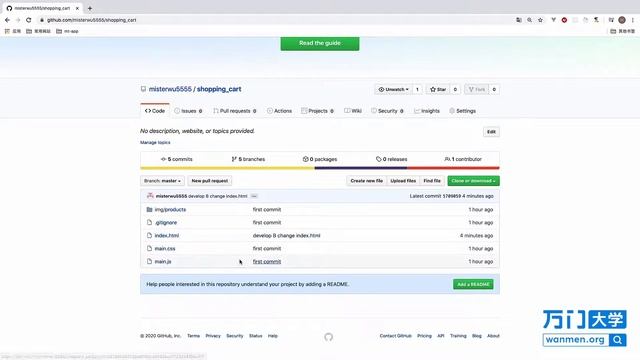Image resolution: width=640 pixels, height=360 pixels.
Task: Open a new browser tab
Action: tap(90, 8)
